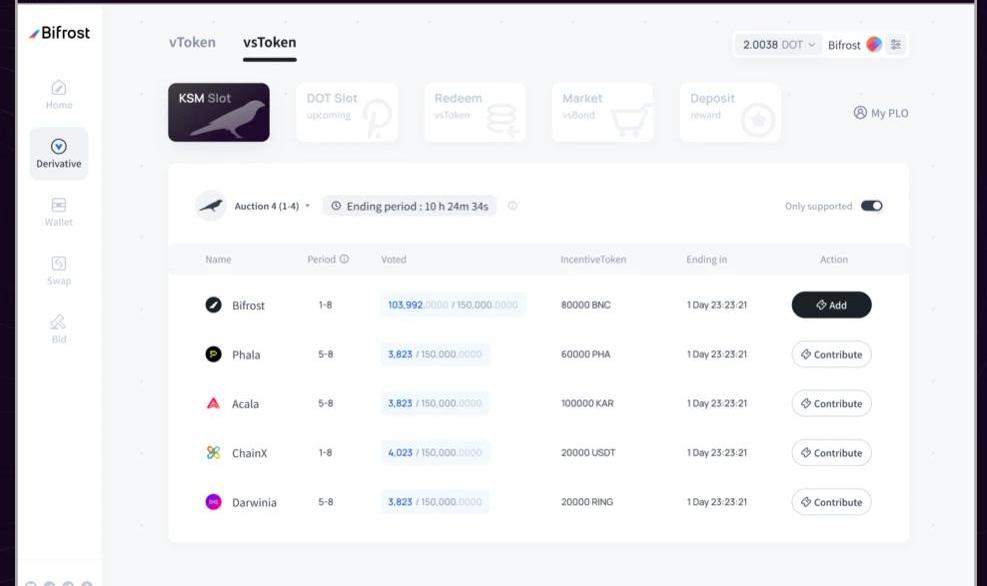Click the 60000 PHA incentive value
This screenshot has height=586, width=987.
586,354
